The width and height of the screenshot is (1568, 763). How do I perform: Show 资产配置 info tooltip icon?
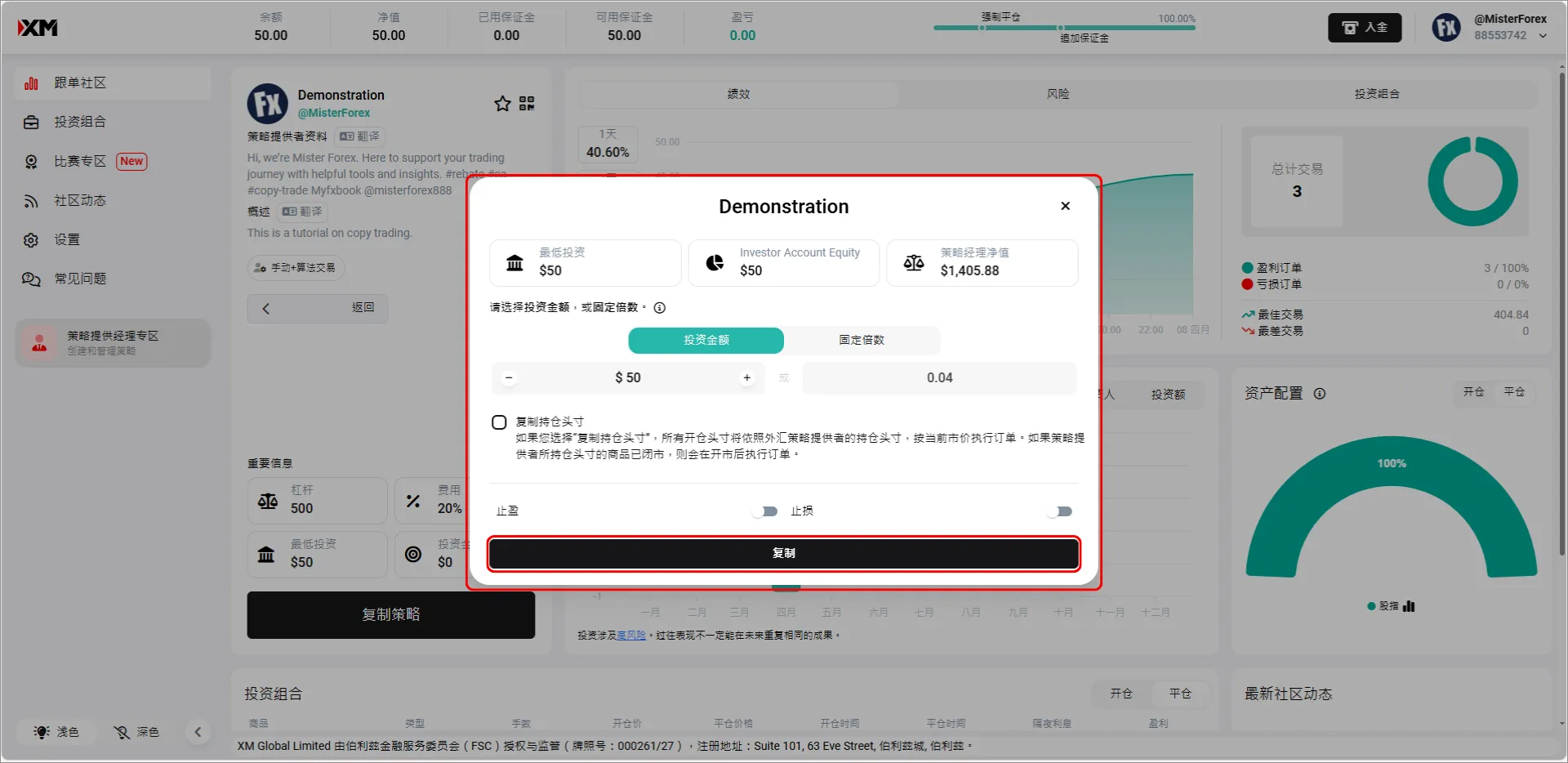(1320, 394)
